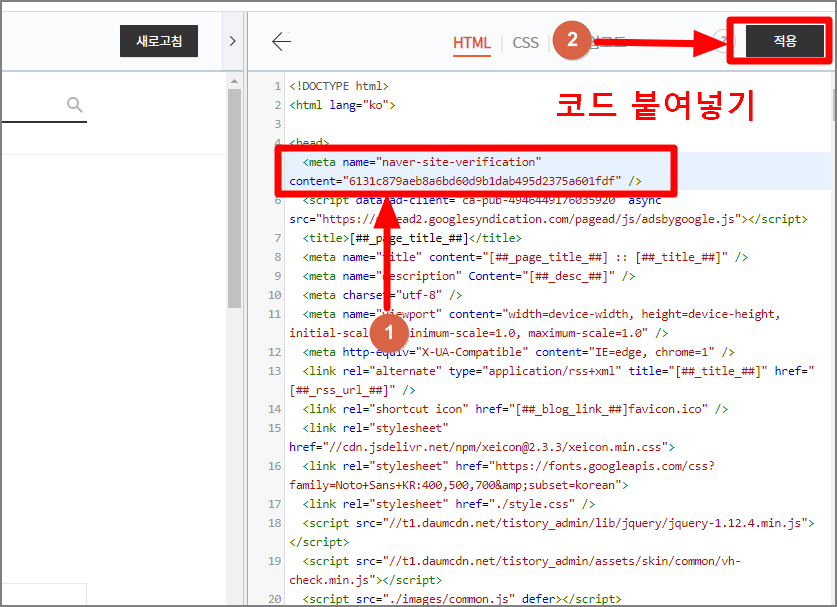This screenshot has height=607, width=837.
Task: Click the shortcut icon favicon.ico line
Action: pos(515,409)
